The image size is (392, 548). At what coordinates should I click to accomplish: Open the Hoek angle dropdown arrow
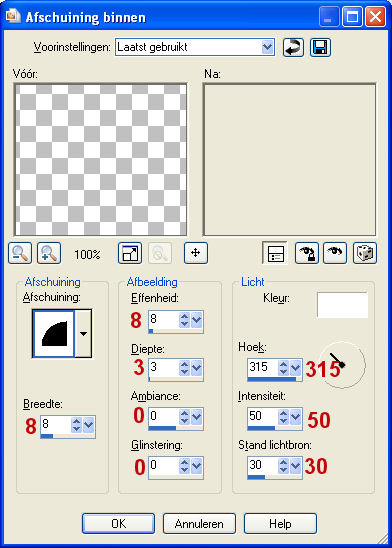pos(296,368)
